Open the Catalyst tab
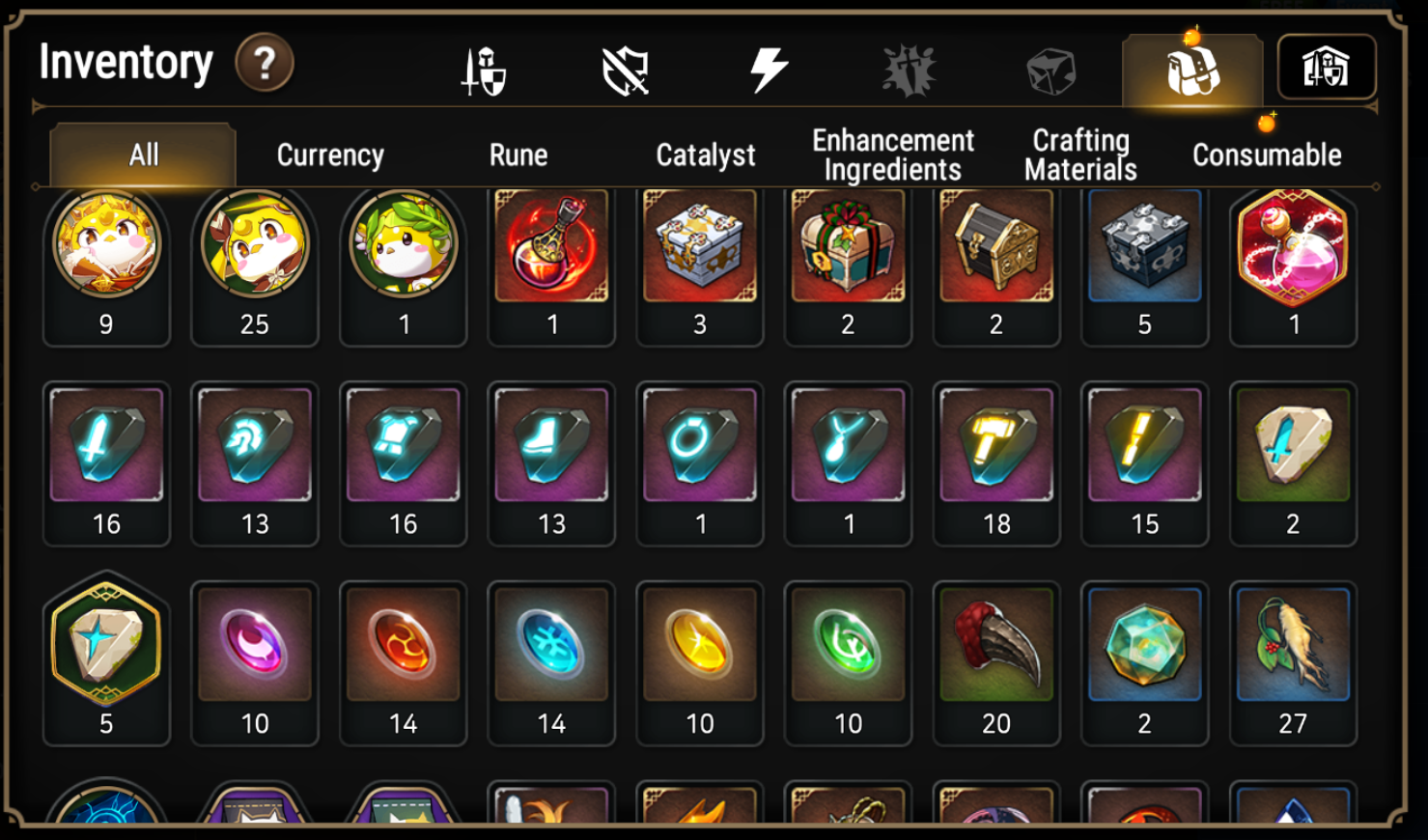1428x840 pixels. [x=705, y=155]
